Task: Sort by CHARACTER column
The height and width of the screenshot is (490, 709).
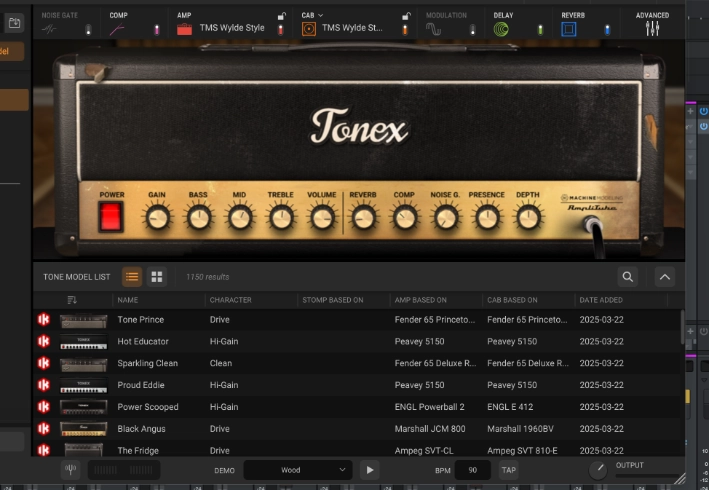Action: (x=231, y=300)
